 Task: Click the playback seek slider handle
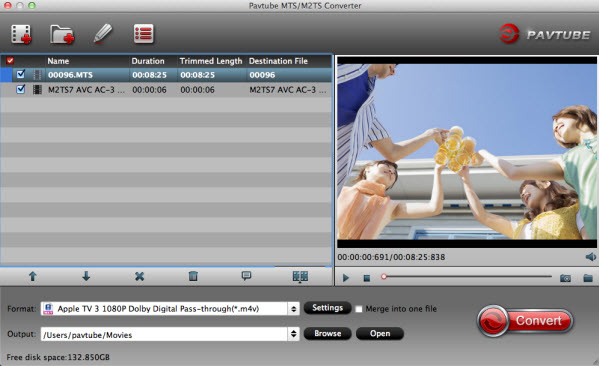384,276
